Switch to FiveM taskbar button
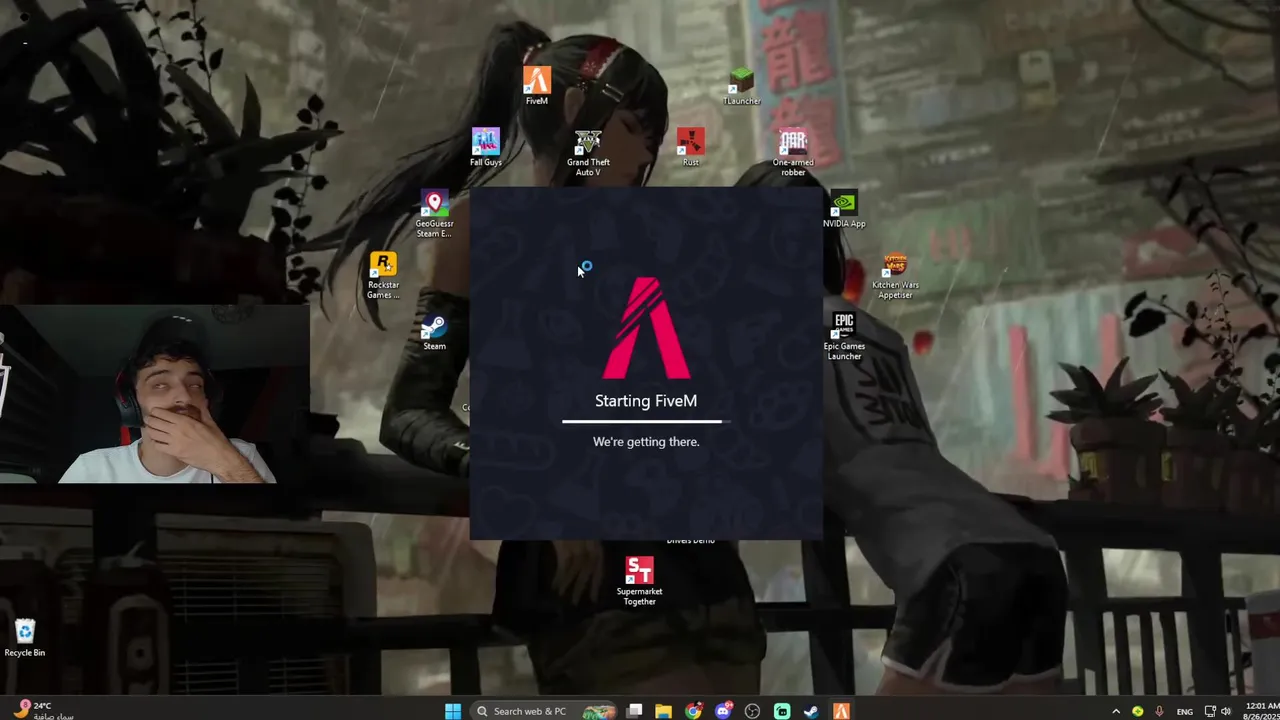Image resolution: width=1280 pixels, height=720 pixels. pyautogui.click(x=841, y=711)
